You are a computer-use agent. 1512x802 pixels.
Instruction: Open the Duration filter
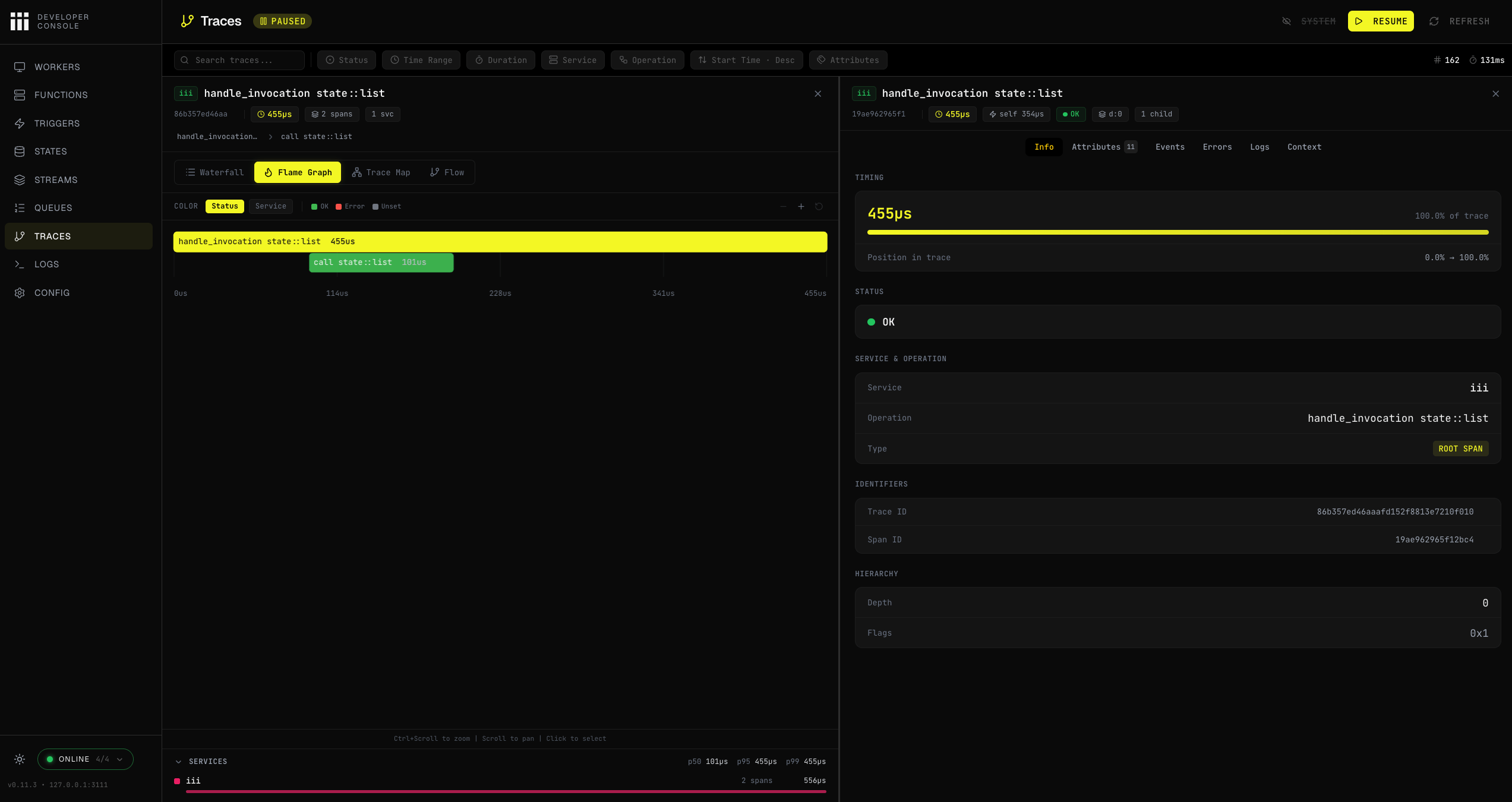click(501, 60)
